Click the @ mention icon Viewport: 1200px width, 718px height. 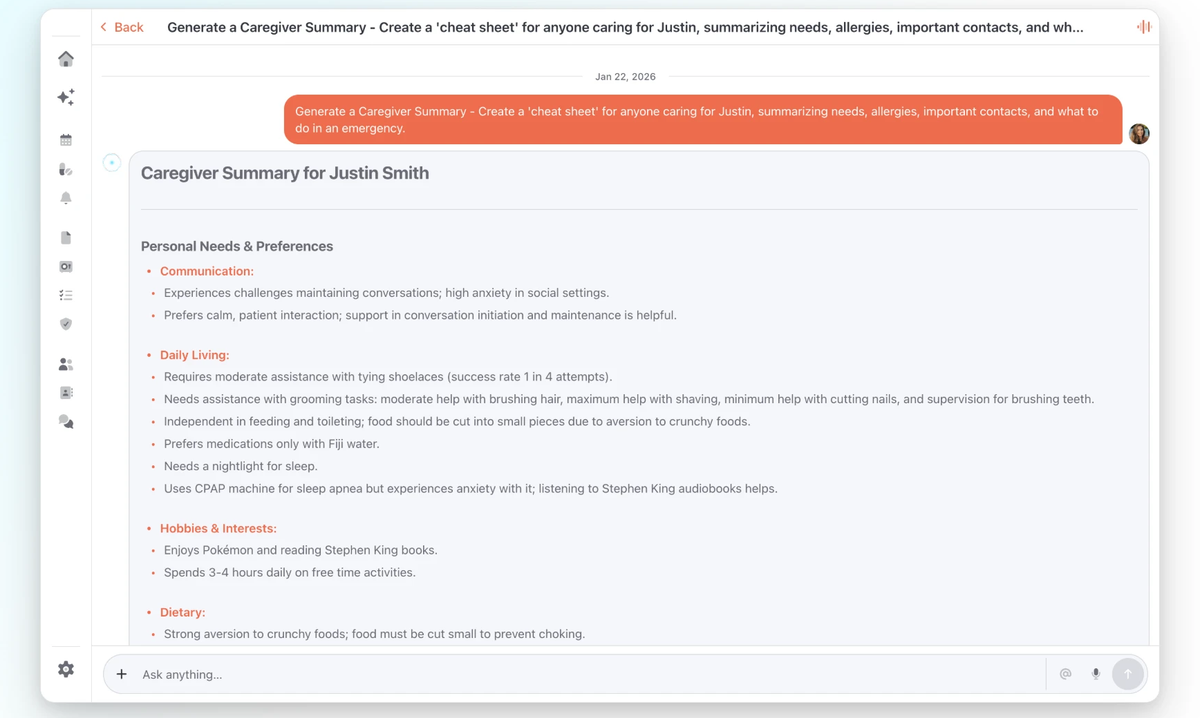[x=1065, y=674]
